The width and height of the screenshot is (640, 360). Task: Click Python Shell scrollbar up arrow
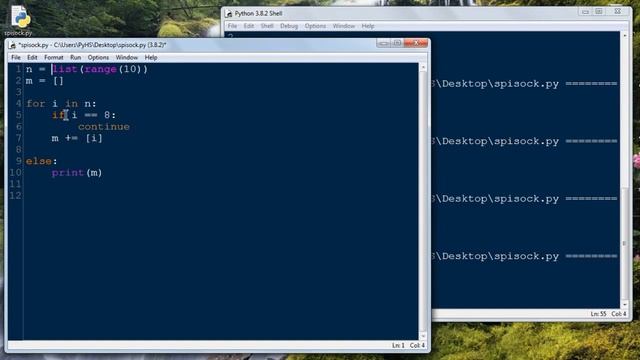pos(624,36)
